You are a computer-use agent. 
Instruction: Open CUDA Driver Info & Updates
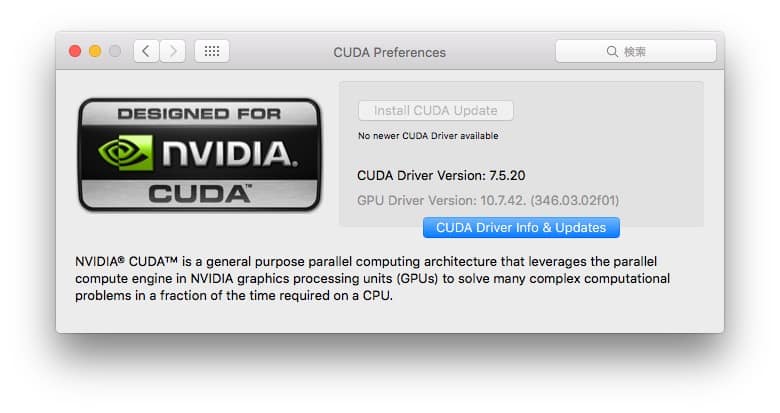[x=521, y=228]
